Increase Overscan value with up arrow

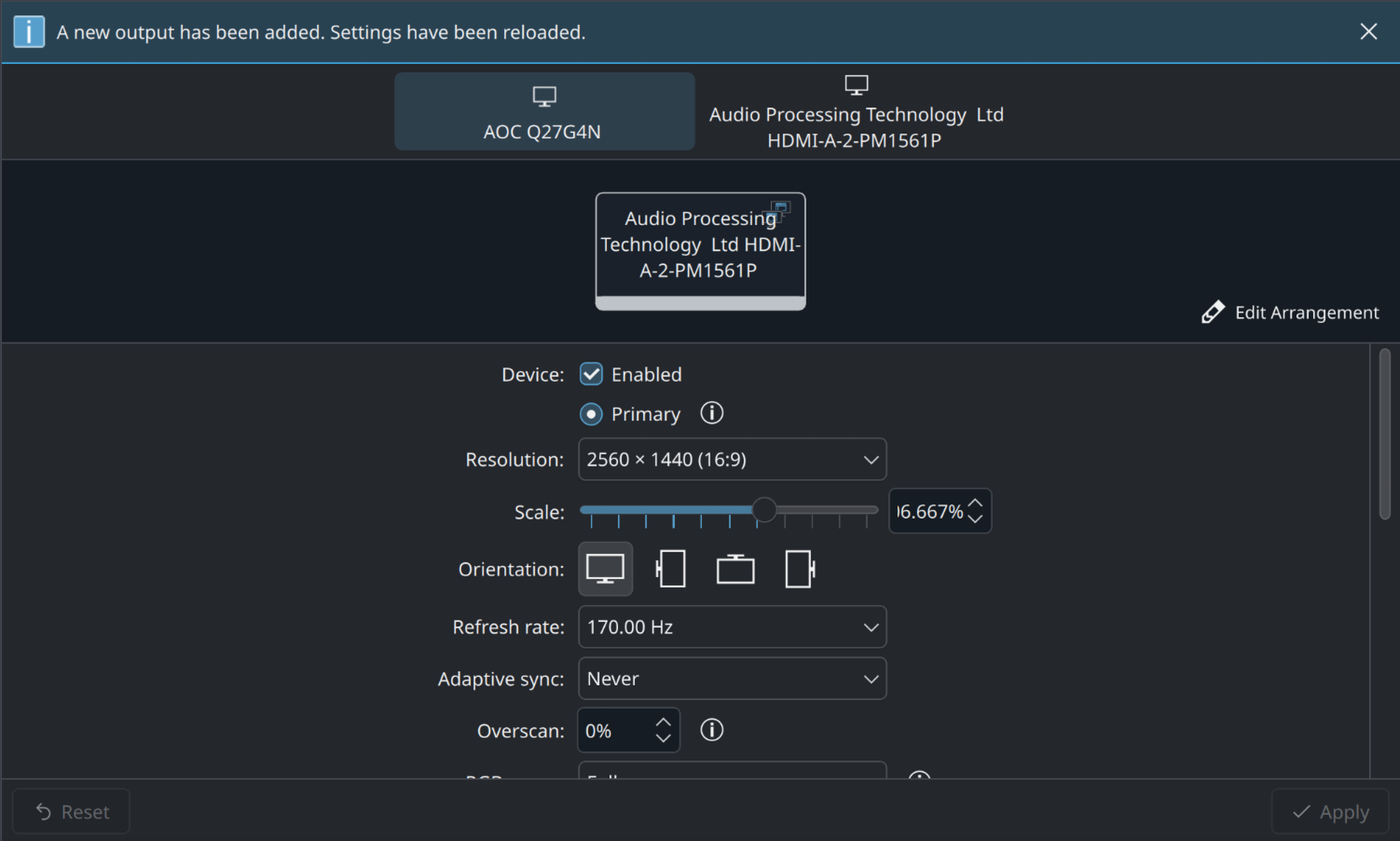click(663, 723)
